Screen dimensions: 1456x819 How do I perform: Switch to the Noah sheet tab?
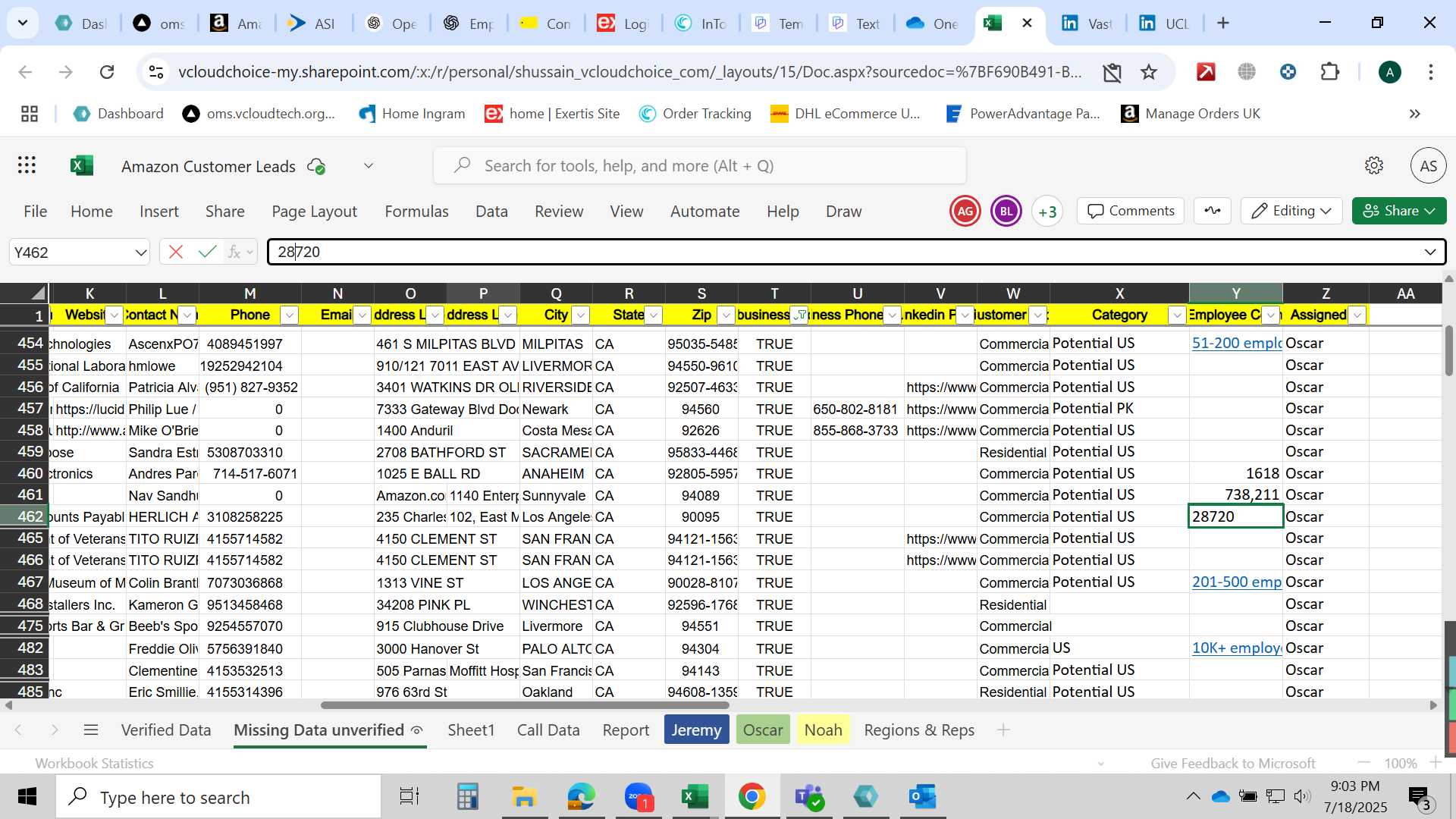[x=824, y=730]
